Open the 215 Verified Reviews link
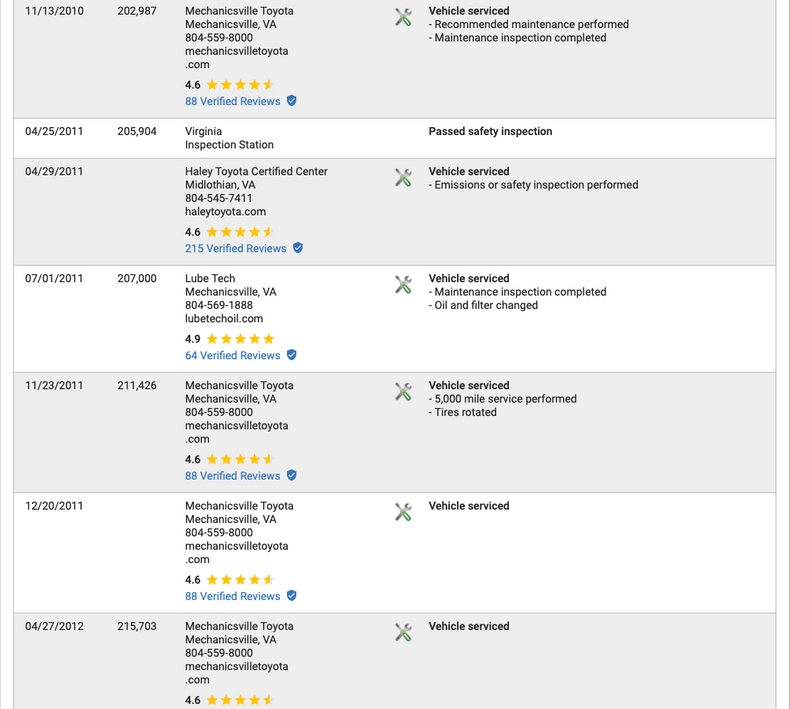This screenshot has width=790, height=709. coord(235,248)
